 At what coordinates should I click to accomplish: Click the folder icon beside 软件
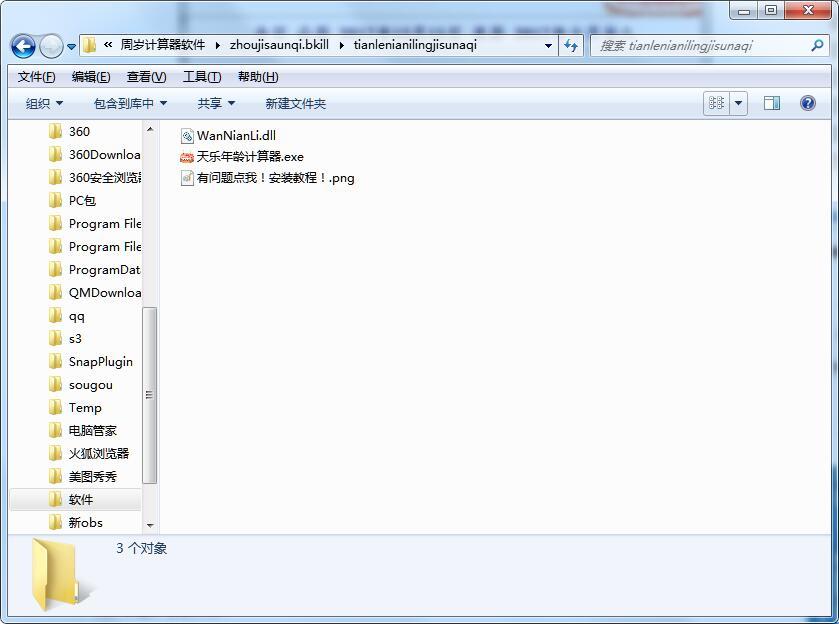coord(55,500)
